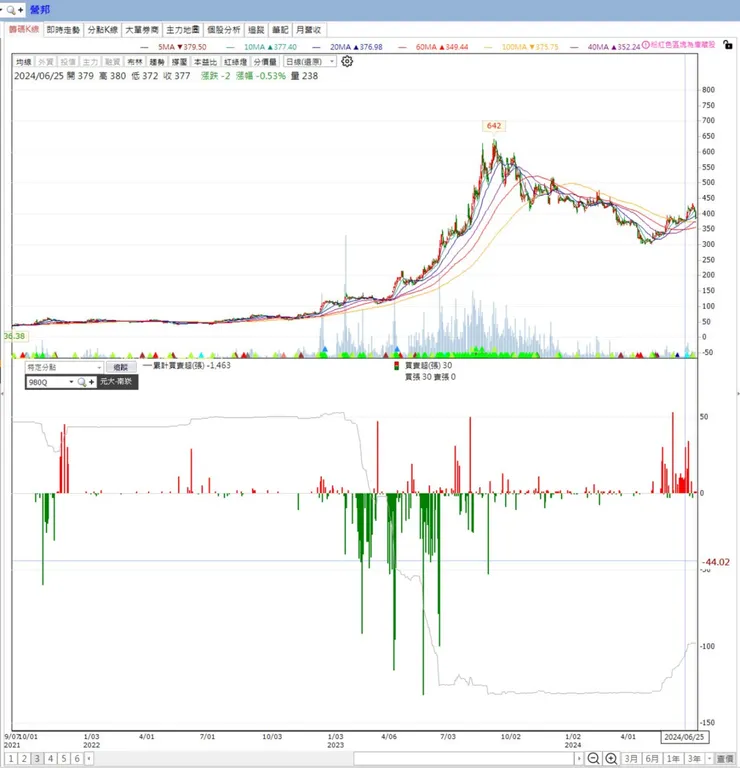Set chart range to 6月

pos(652,759)
